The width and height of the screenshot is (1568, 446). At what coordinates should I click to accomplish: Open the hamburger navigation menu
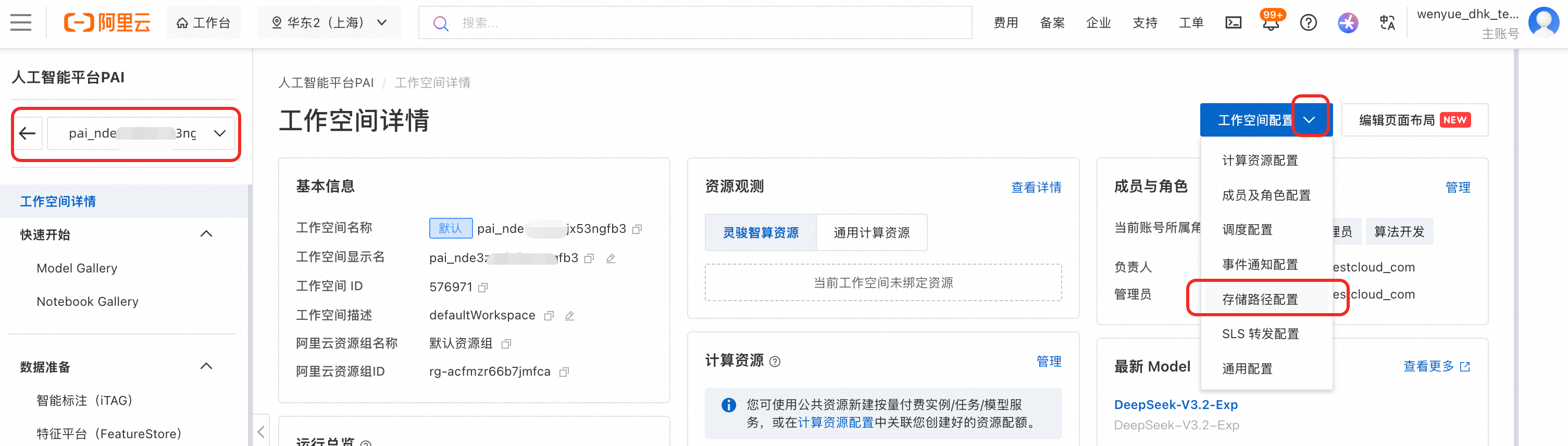(x=21, y=22)
